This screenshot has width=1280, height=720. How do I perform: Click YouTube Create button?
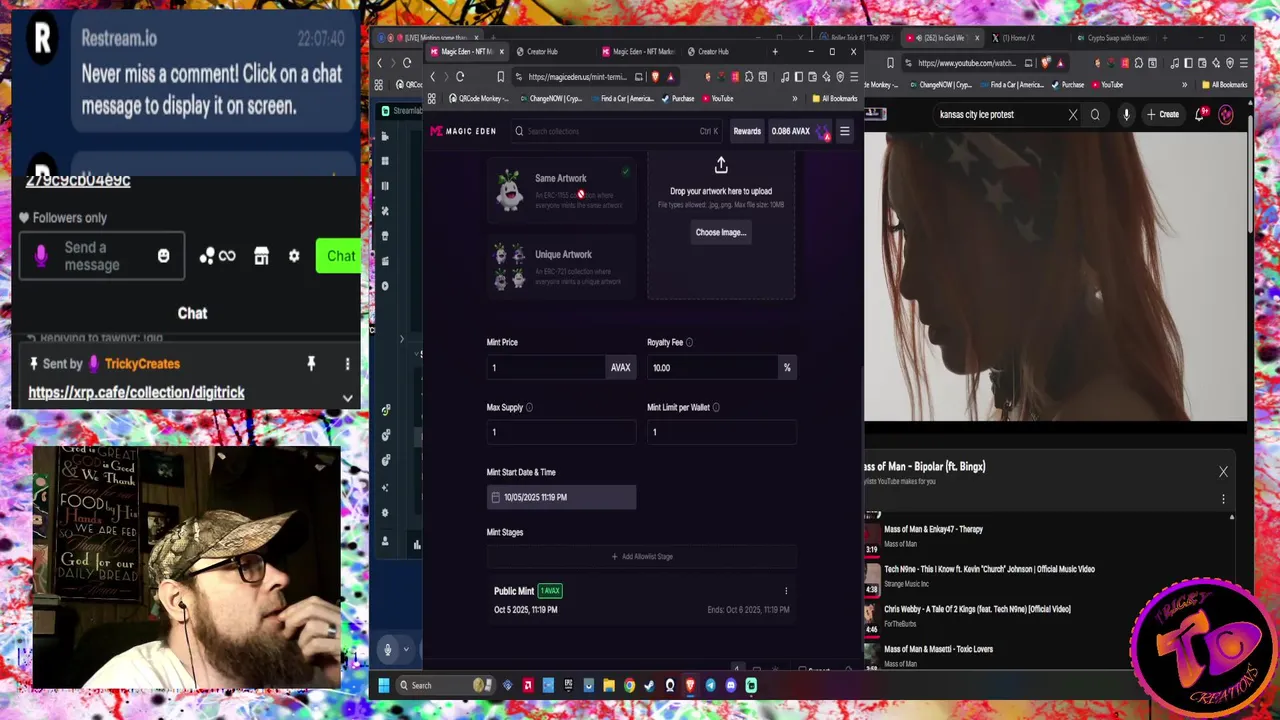tap(1163, 114)
